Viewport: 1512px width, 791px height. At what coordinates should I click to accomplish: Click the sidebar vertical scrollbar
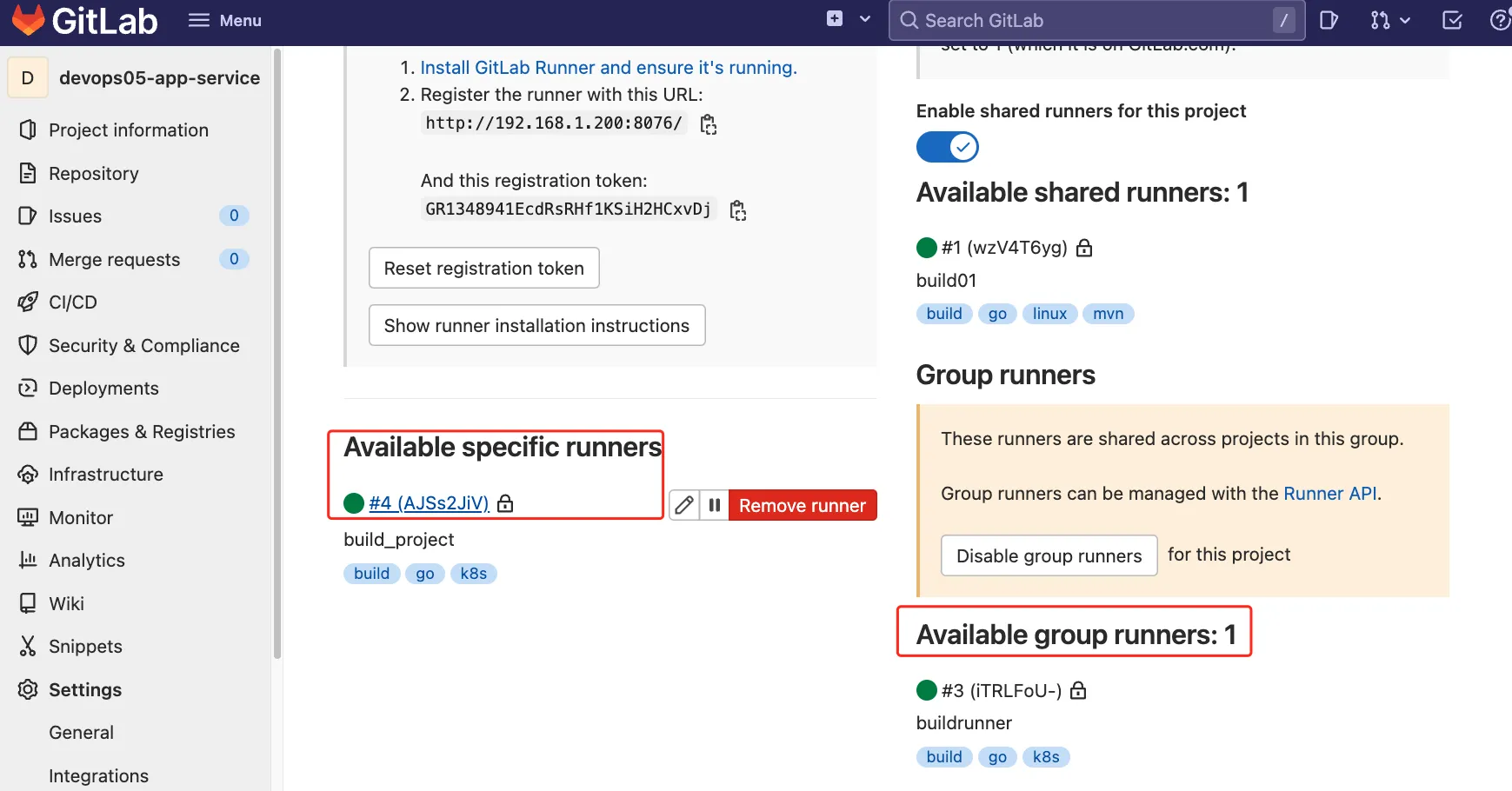point(277,353)
